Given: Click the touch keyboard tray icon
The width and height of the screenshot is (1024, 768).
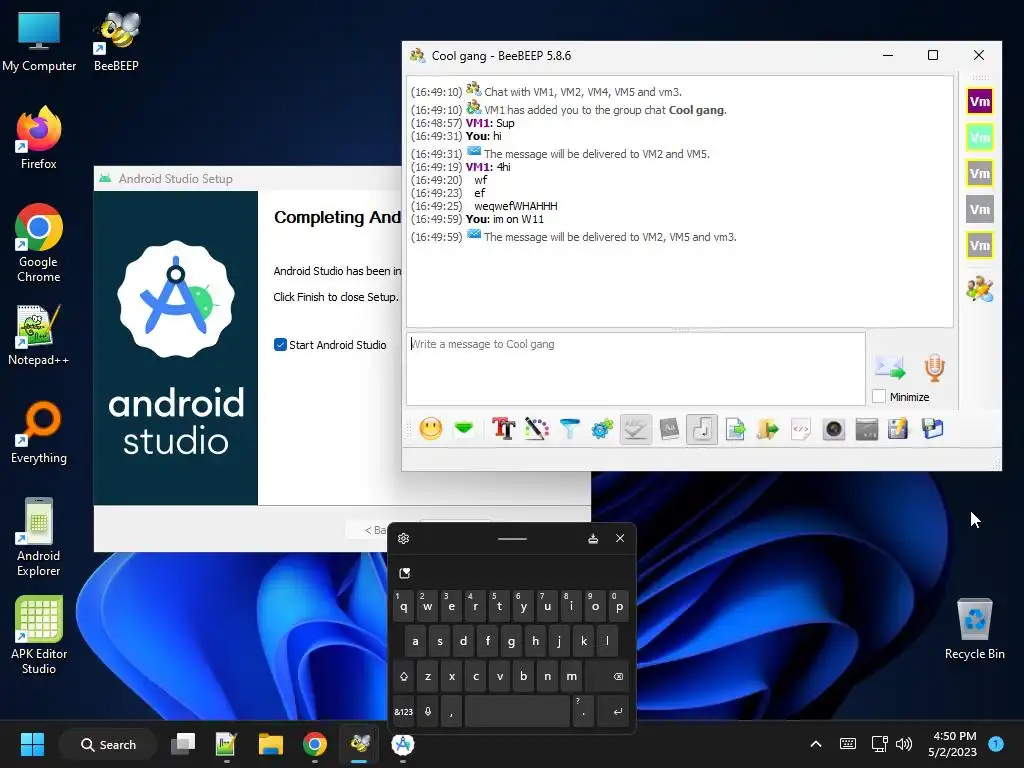Looking at the screenshot, I should pos(848,744).
